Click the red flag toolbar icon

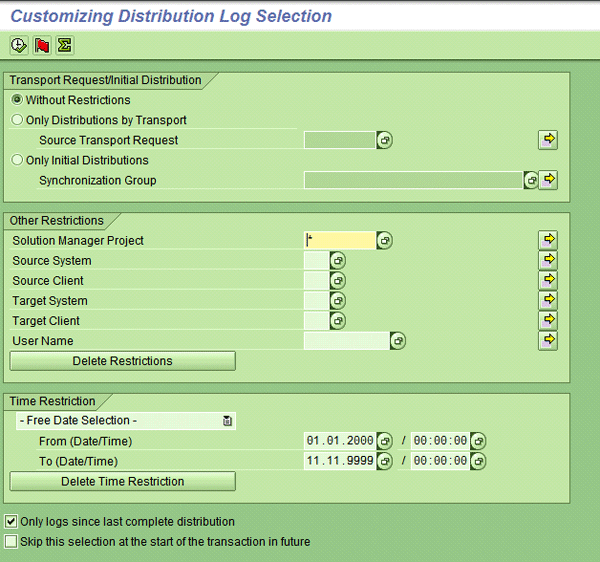click(41, 46)
